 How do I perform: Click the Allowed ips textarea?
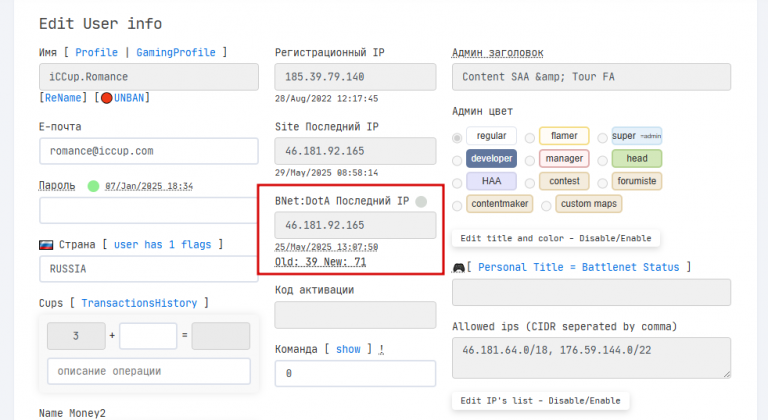(x=591, y=358)
